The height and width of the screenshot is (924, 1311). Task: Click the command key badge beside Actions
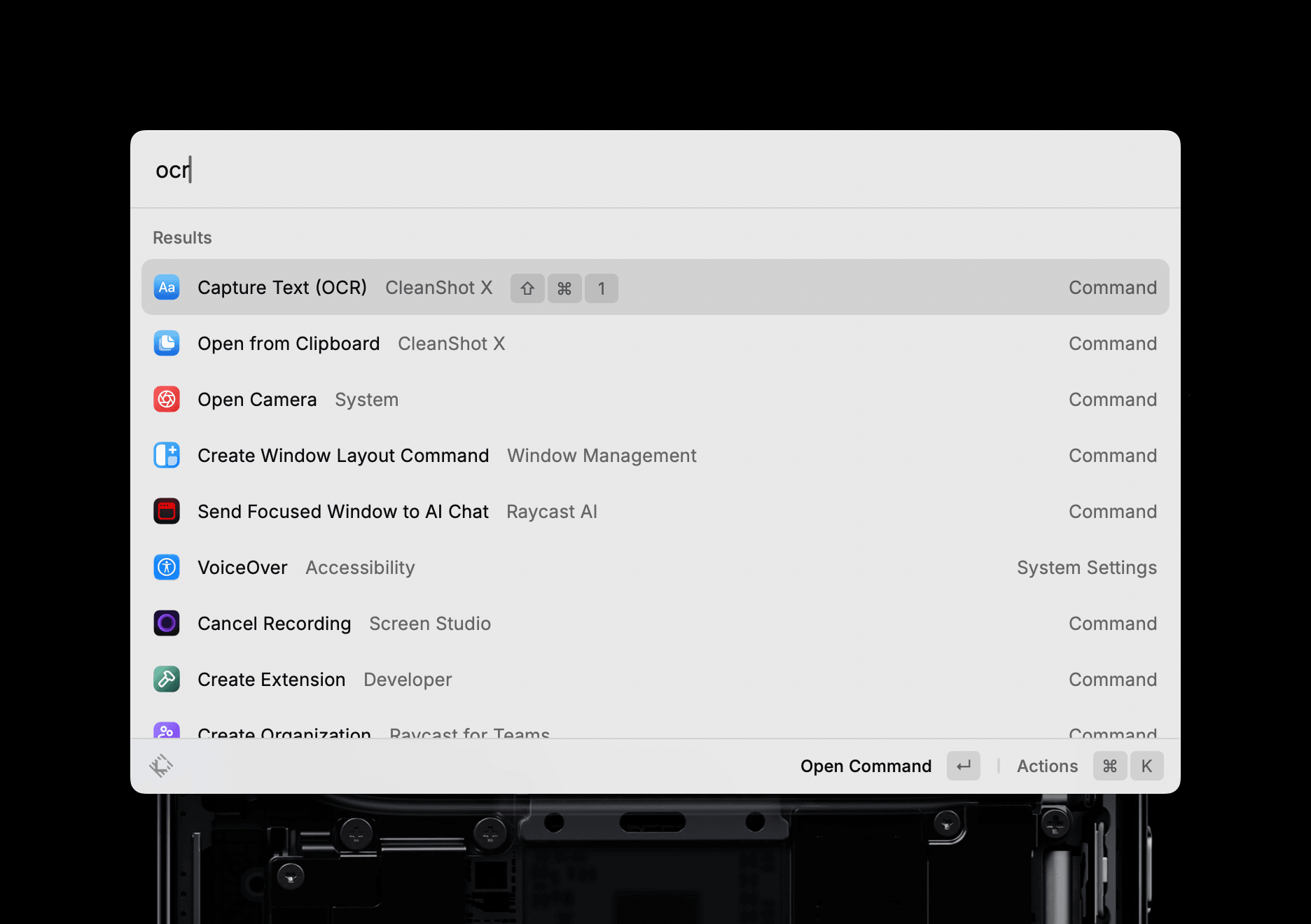pyautogui.click(x=1110, y=766)
